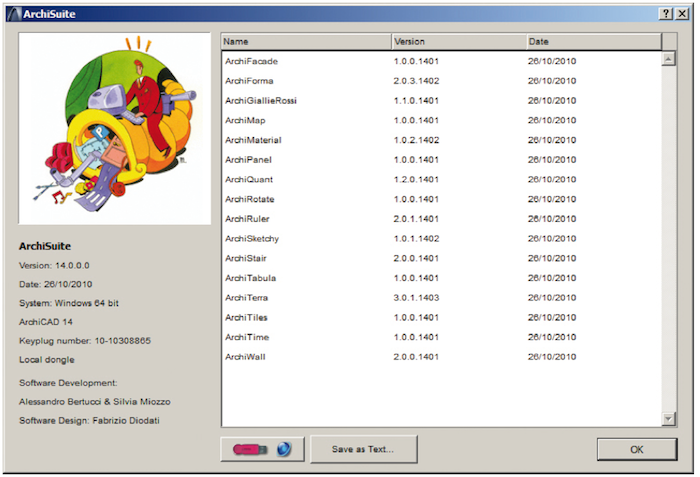
Task: Select the ArchiStair row
Action: pyautogui.click(x=441, y=258)
